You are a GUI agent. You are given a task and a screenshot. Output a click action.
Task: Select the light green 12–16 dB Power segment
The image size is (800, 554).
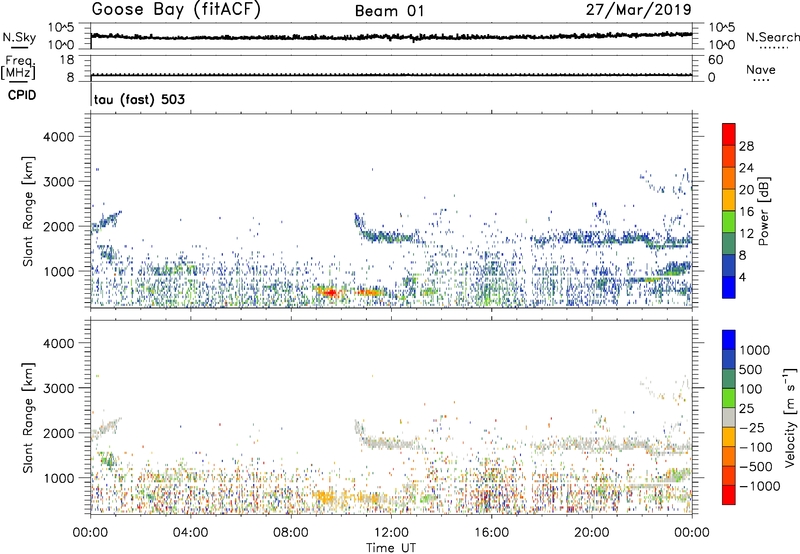(729, 222)
